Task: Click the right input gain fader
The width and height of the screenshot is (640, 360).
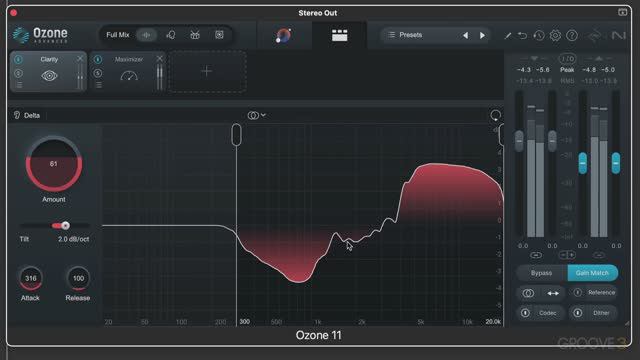Action: (552, 141)
